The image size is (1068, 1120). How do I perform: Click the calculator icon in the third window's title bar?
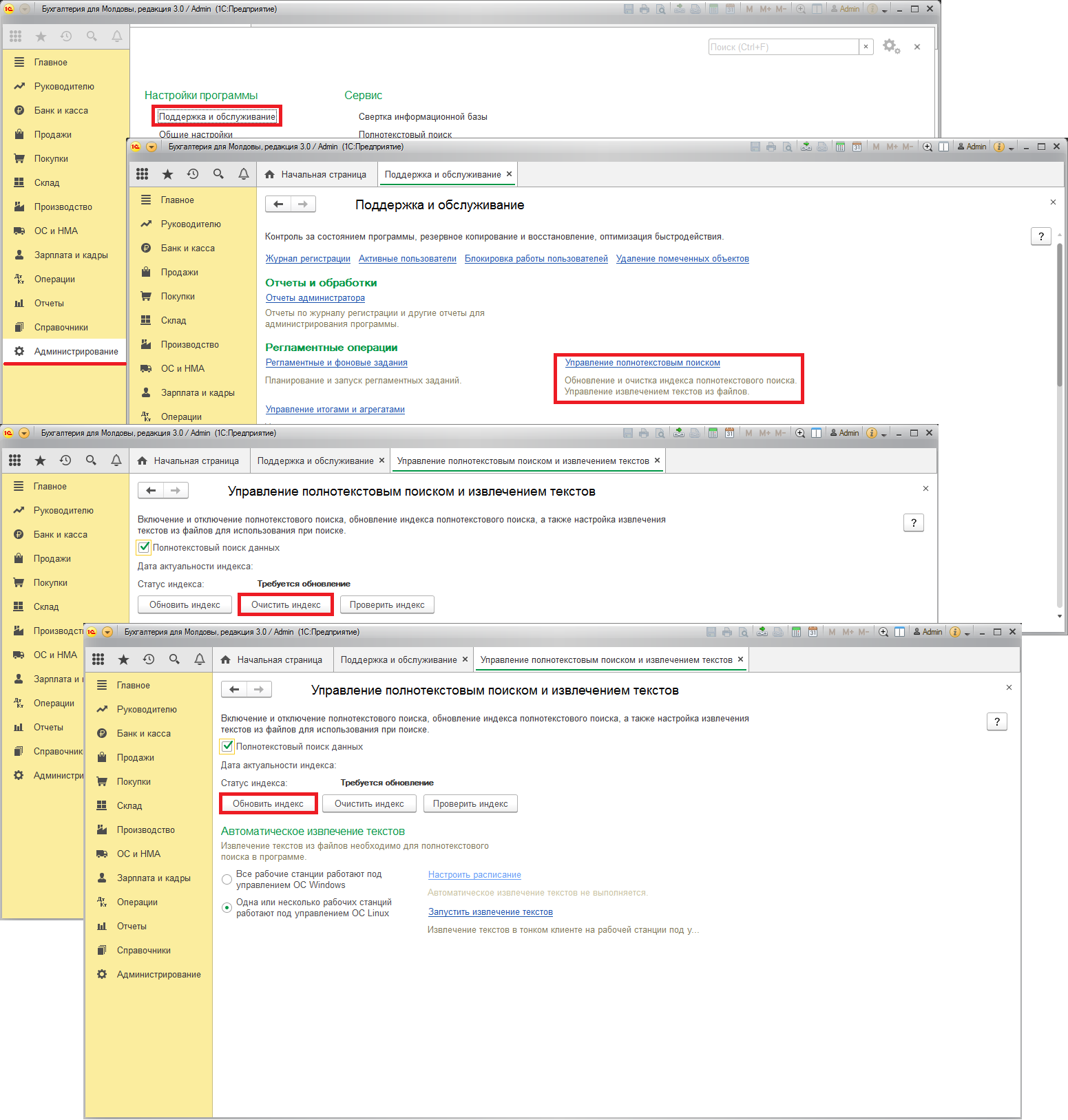point(713,433)
